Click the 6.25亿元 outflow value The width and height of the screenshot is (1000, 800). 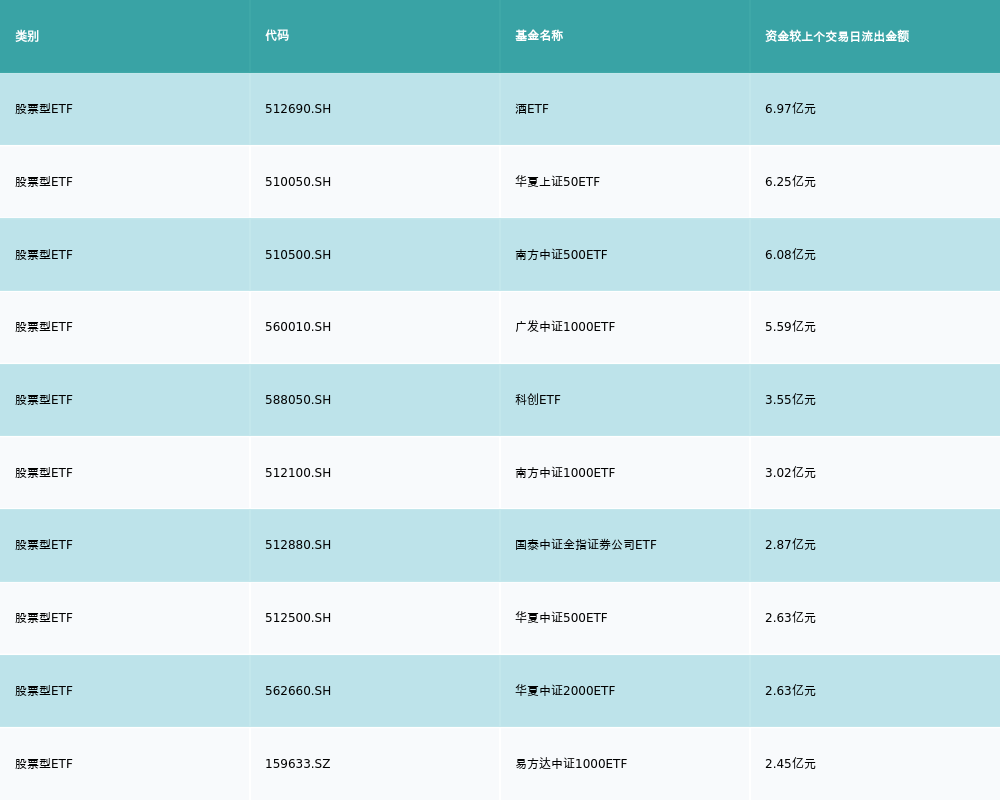coord(790,182)
